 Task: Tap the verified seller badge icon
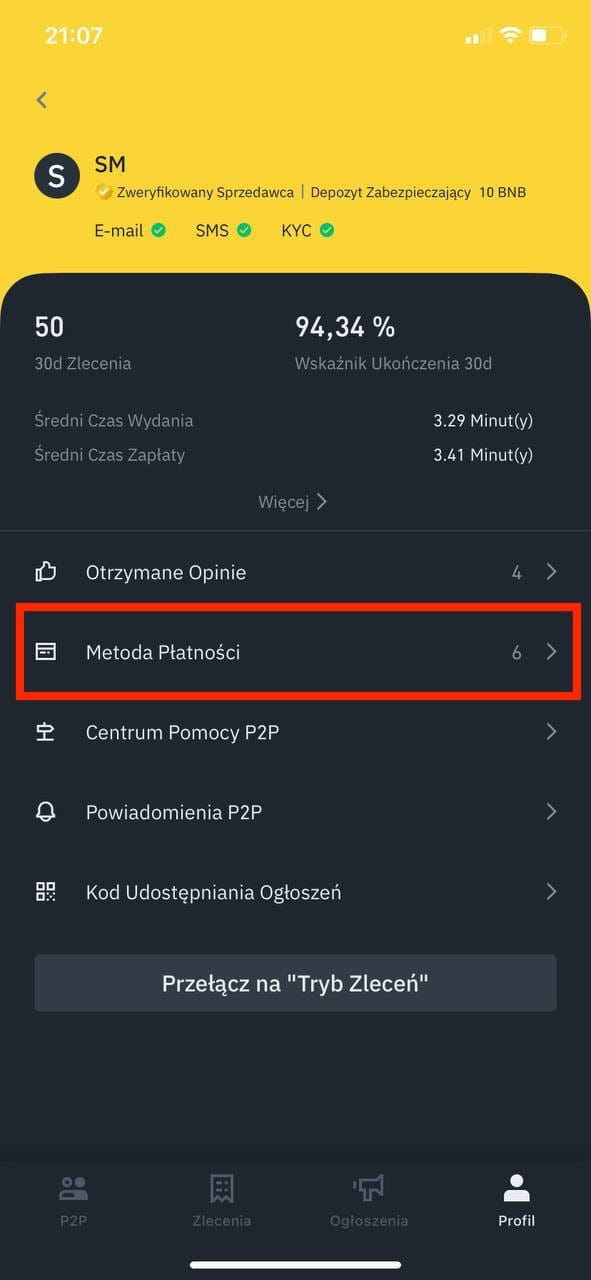tap(103, 192)
